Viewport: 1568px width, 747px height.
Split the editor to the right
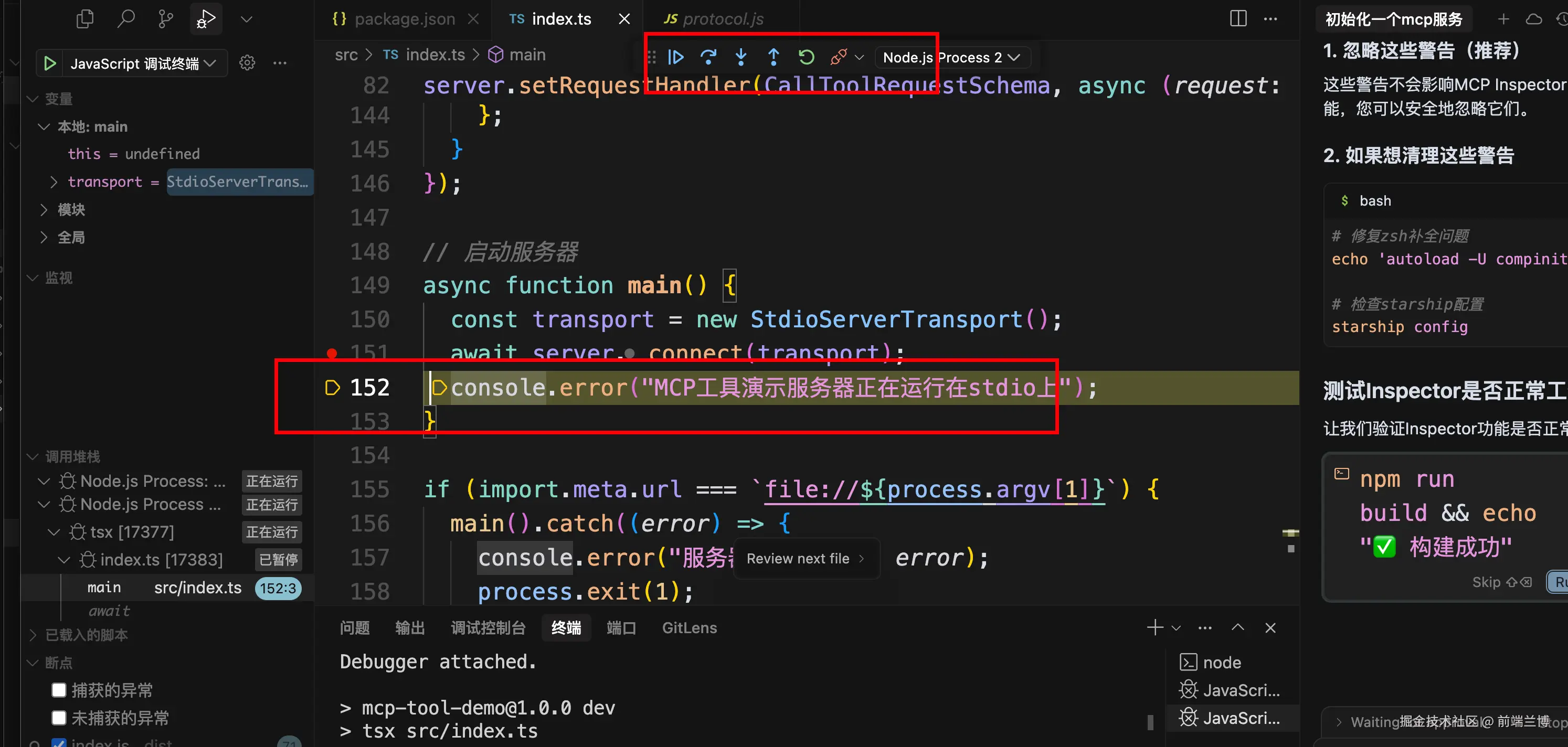1237,19
